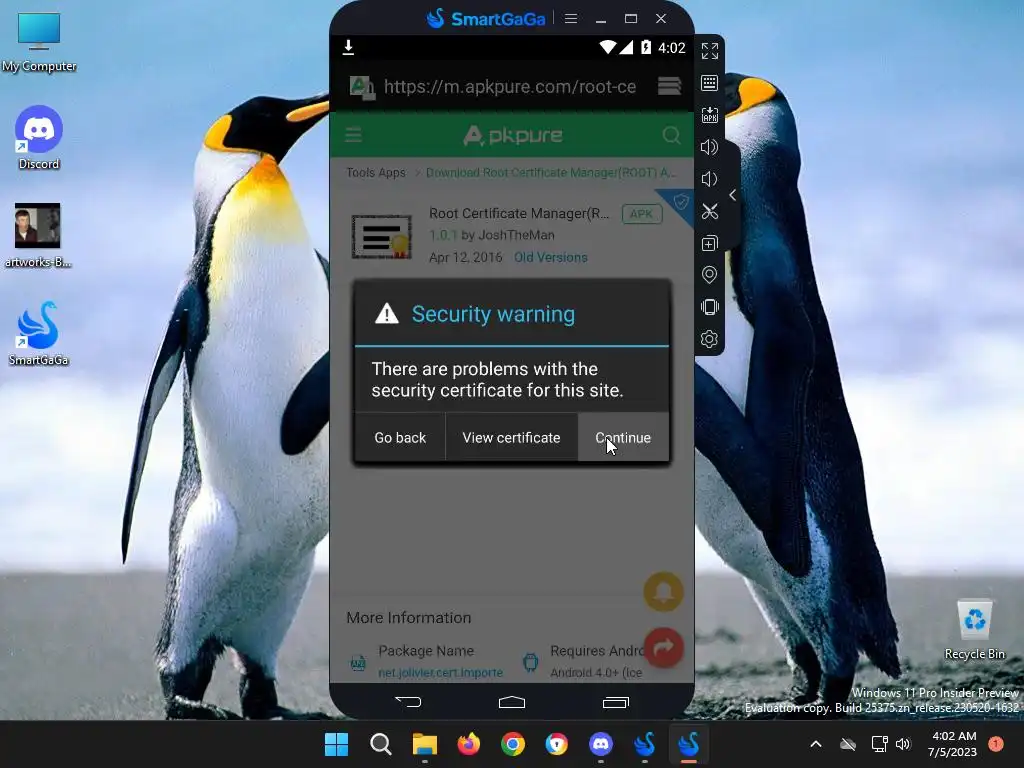Launch Google Chrome from the taskbar
The width and height of the screenshot is (1024, 768).
pyautogui.click(x=513, y=744)
